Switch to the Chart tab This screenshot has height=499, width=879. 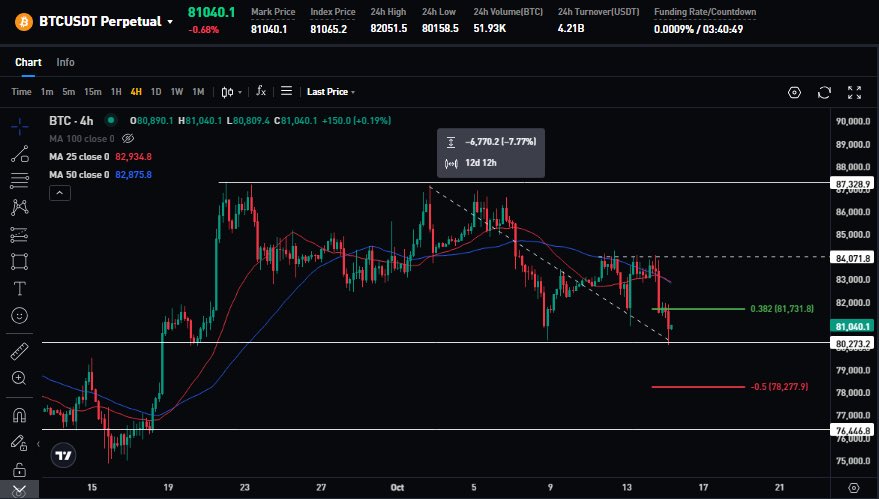tap(28, 62)
